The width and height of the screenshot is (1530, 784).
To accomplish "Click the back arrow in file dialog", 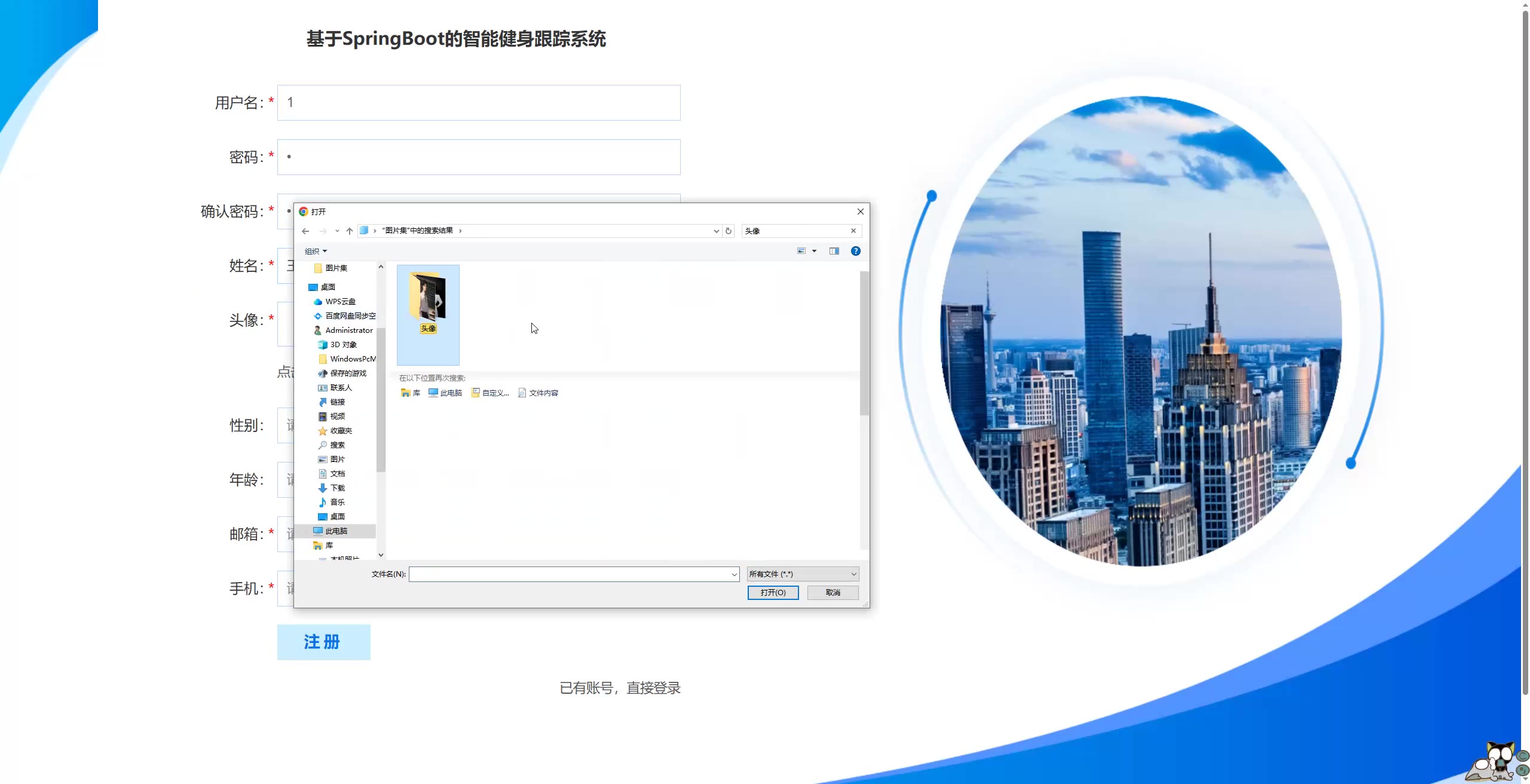I will [305, 231].
